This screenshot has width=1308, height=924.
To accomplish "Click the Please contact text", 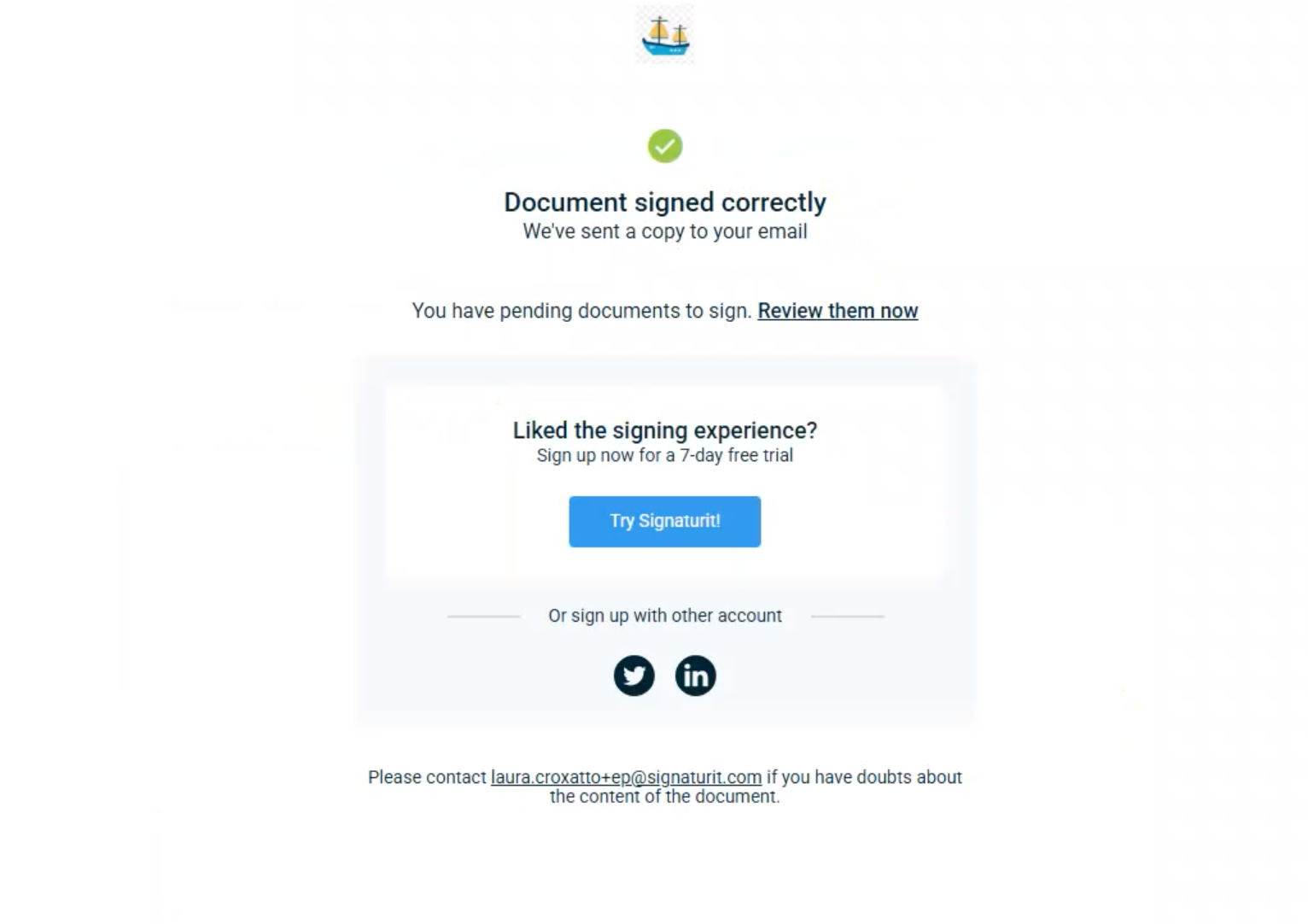I will (x=427, y=777).
